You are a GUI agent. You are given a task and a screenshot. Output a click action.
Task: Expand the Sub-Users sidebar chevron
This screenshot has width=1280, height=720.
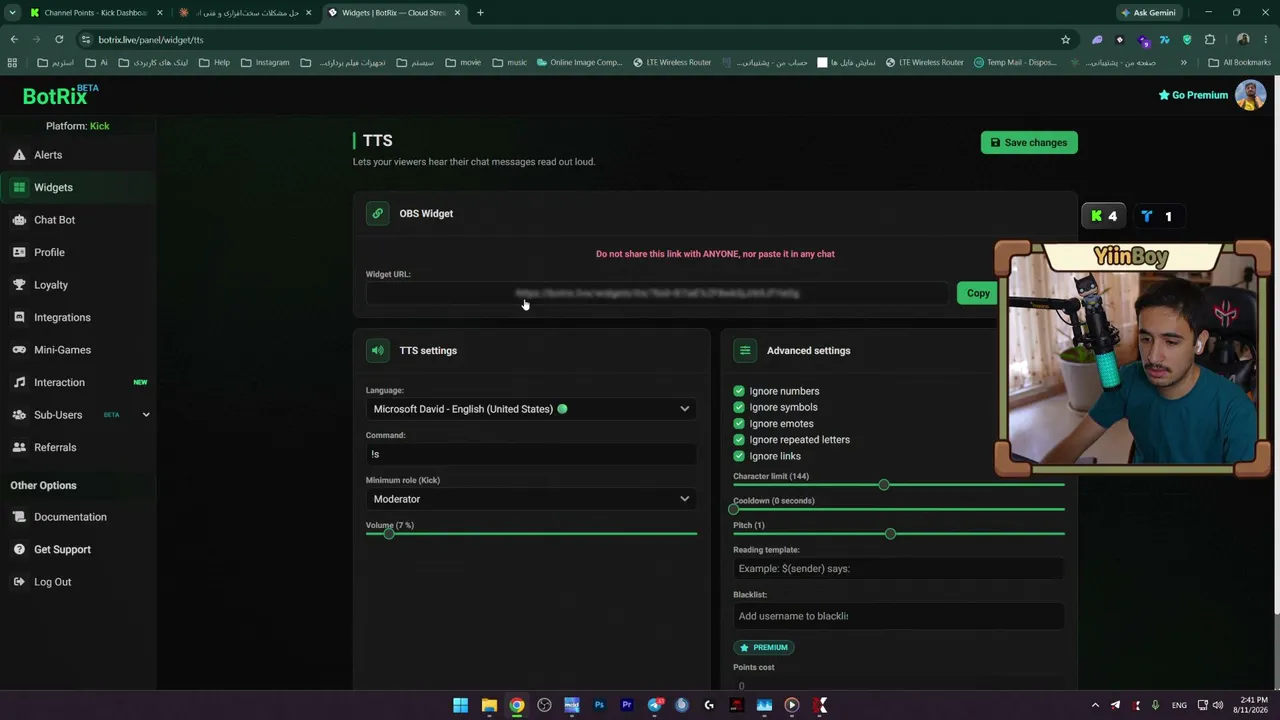[146, 415]
